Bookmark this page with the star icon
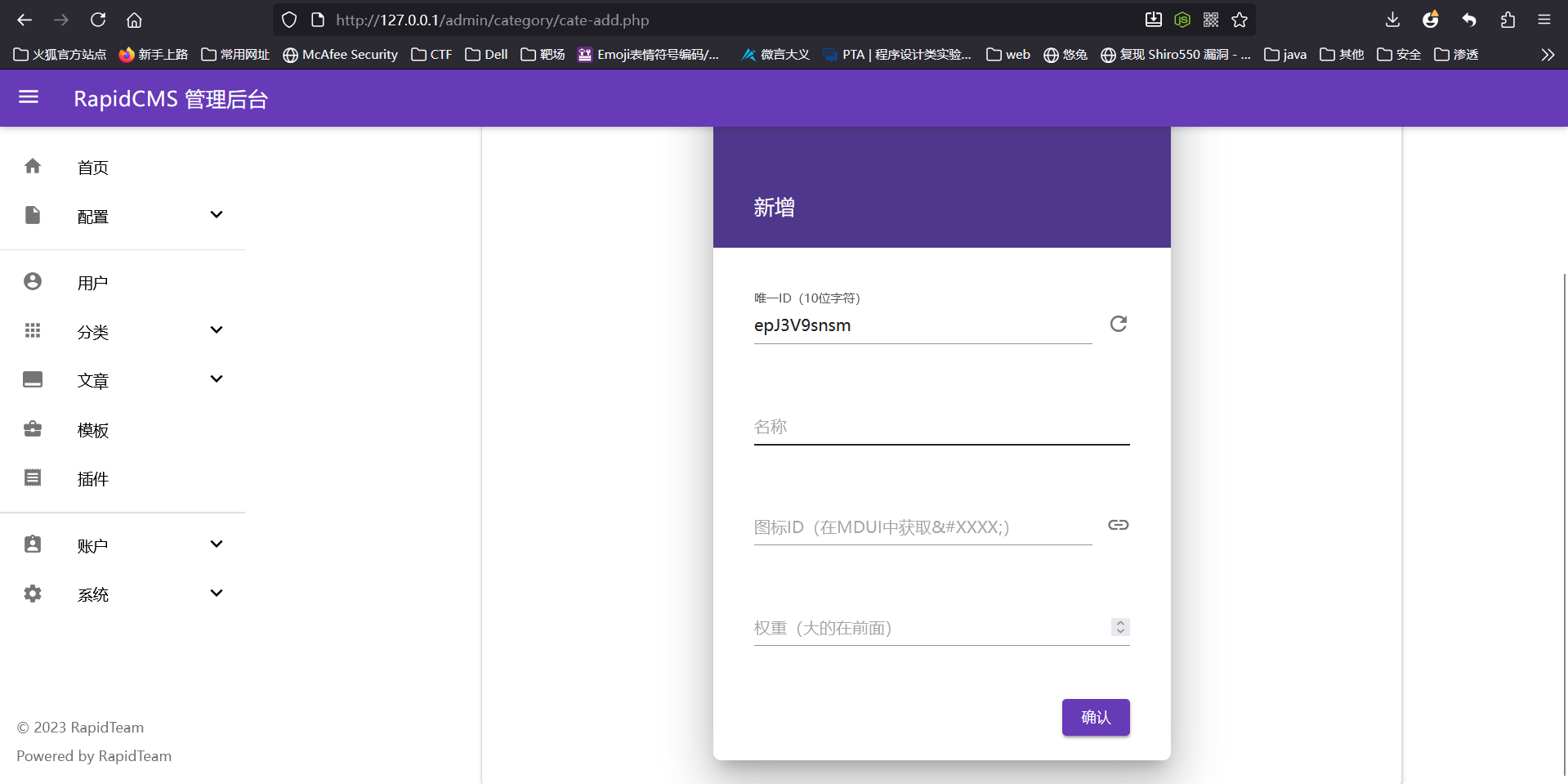 click(1240, 20)
